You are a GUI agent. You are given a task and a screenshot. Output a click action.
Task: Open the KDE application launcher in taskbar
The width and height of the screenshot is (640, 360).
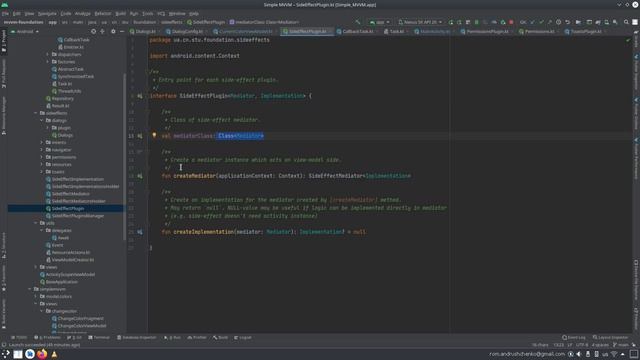5,354
